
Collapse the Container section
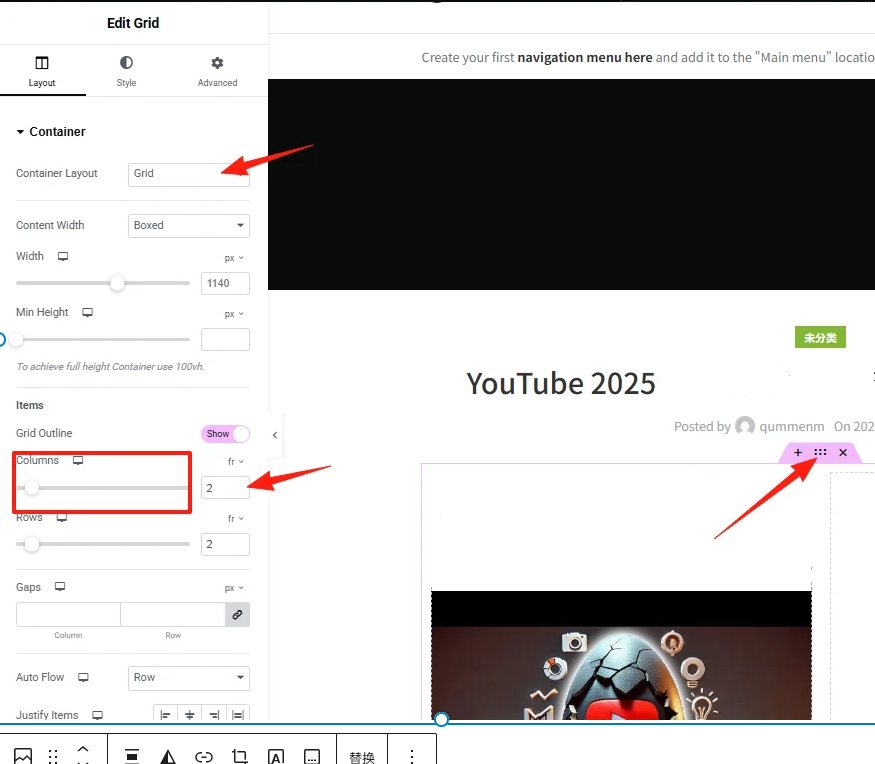pyautogui.click(x=19, y=131)
